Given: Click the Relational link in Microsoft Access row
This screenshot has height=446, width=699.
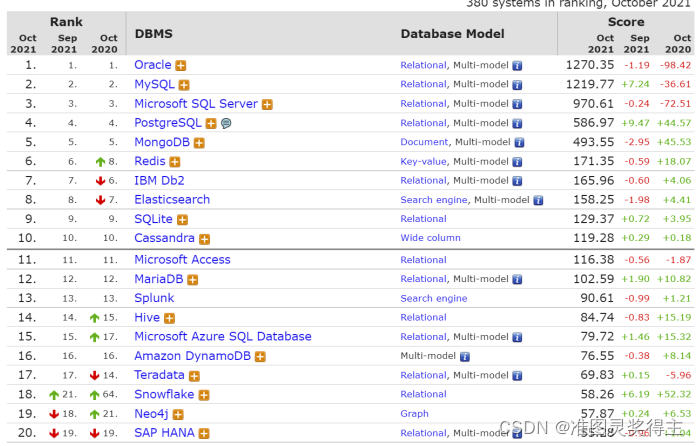Looking at the screenshot, I should 423,260.
